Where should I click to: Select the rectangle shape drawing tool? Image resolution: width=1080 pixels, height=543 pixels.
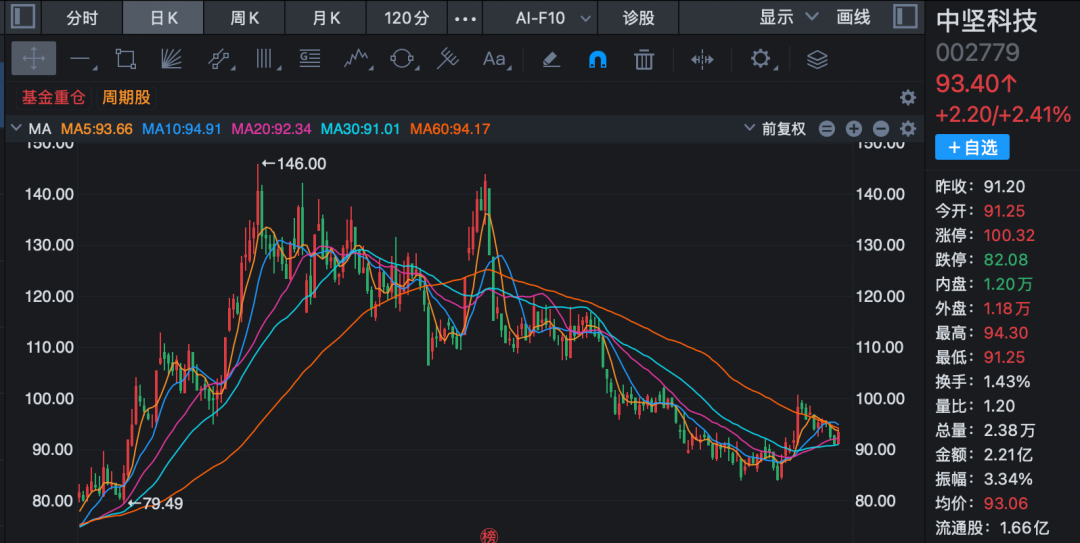click(x=125, y=59)
